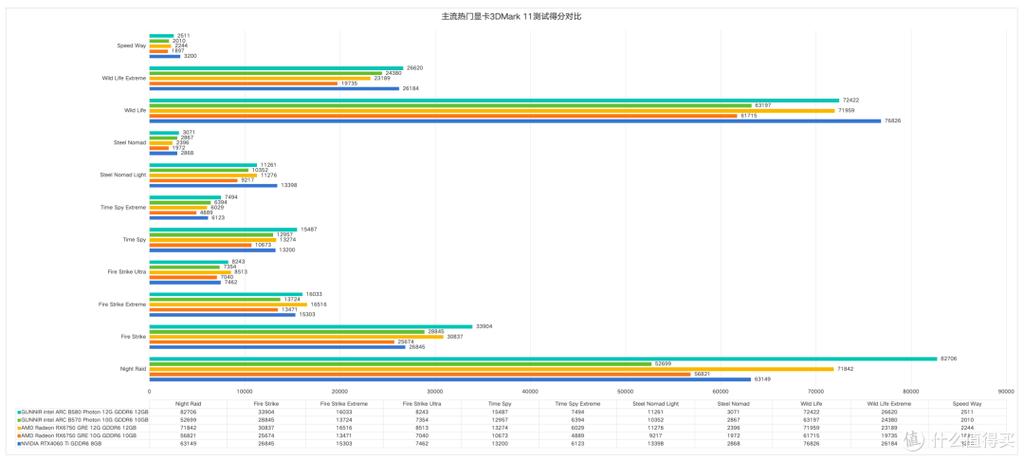The width and height of the screenshot is (1024, 461).
Task: Click the orange RX6750 GRE 10G legend swatch
Action: 20,435
